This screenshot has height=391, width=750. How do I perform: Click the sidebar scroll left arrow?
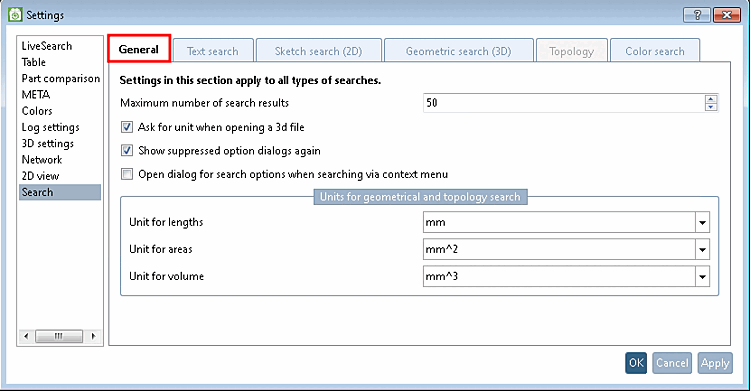tap(26, 336)
